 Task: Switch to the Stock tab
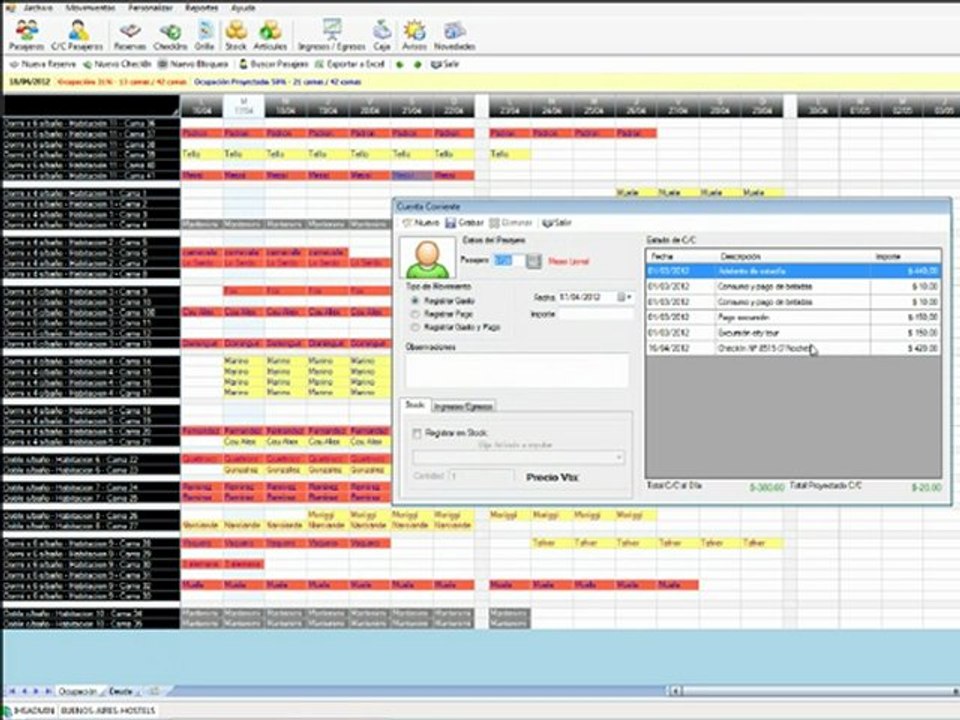tap(415, 405)
